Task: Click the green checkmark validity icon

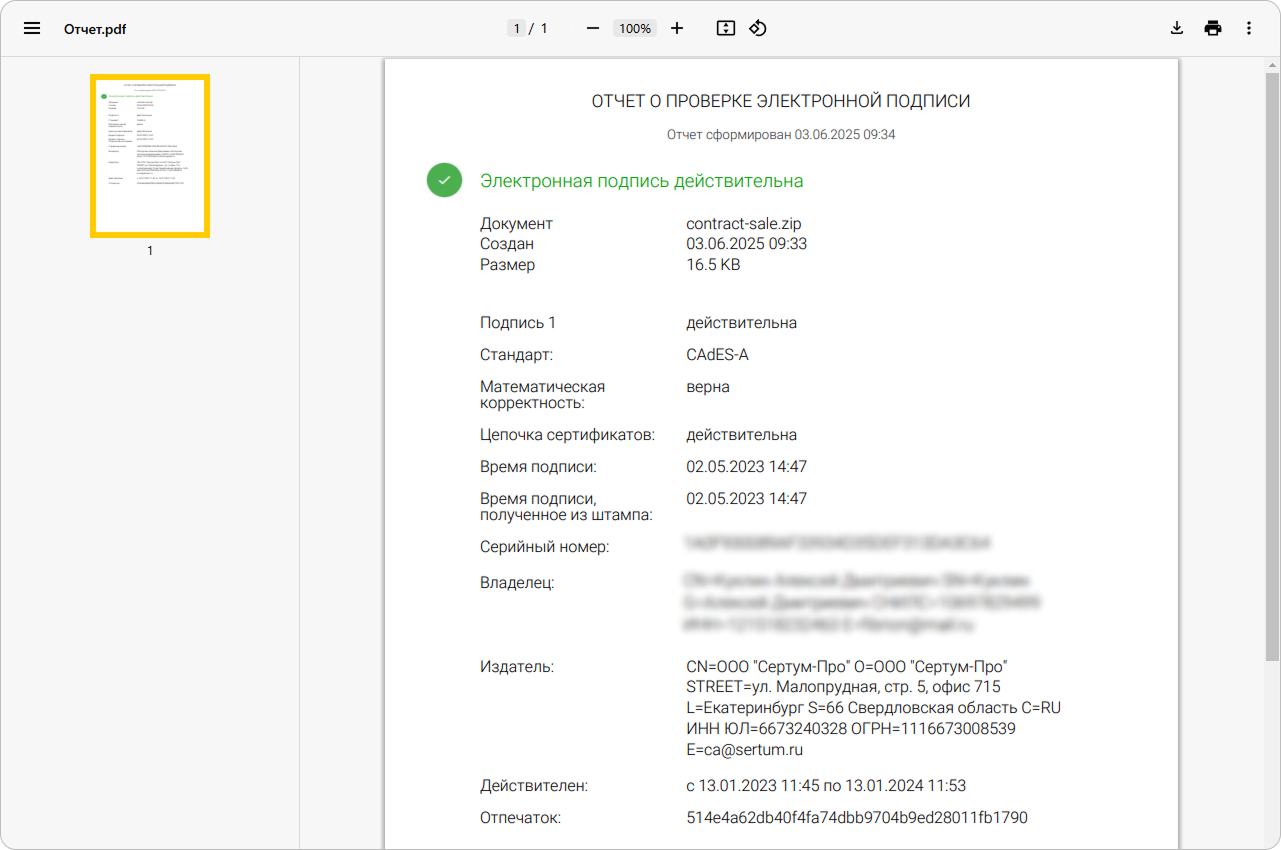Action: point(444,181)
